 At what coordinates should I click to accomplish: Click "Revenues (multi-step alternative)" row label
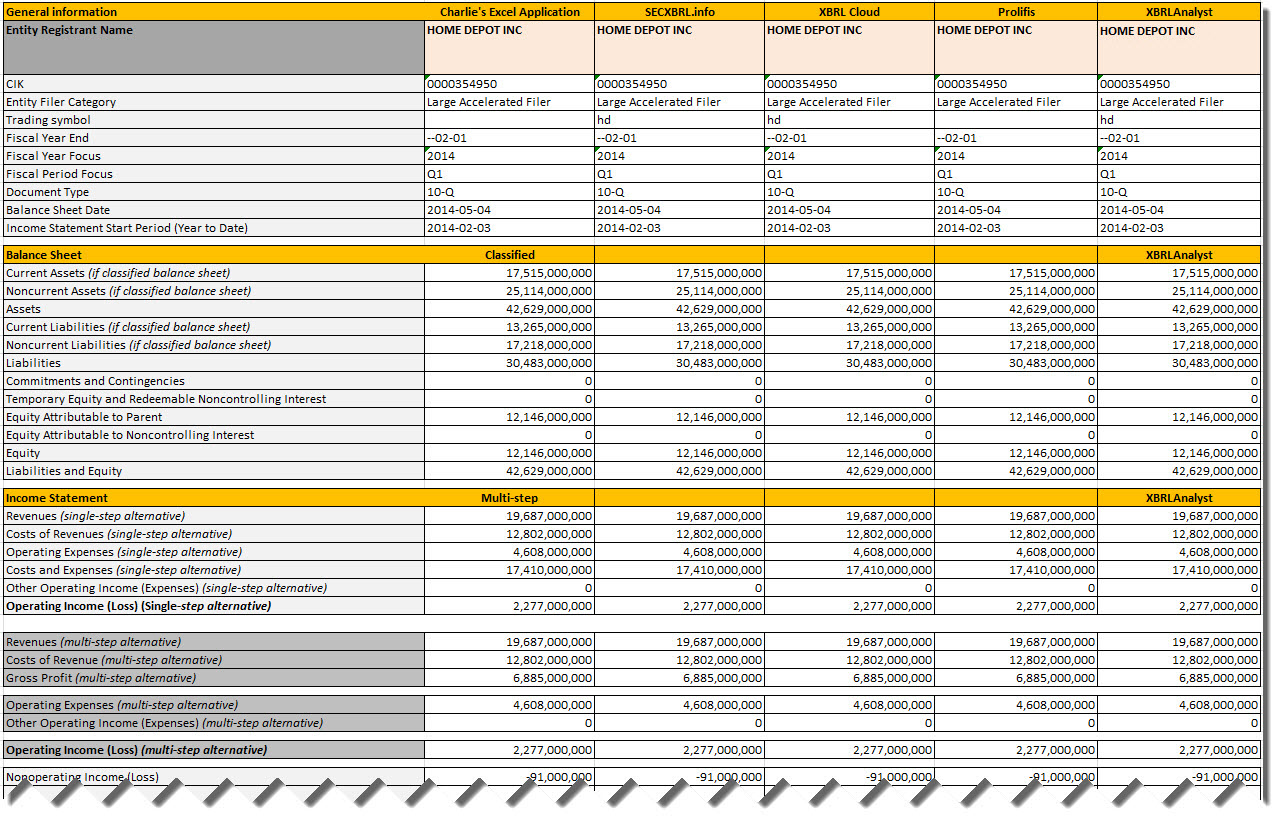[x=214, y=642]
